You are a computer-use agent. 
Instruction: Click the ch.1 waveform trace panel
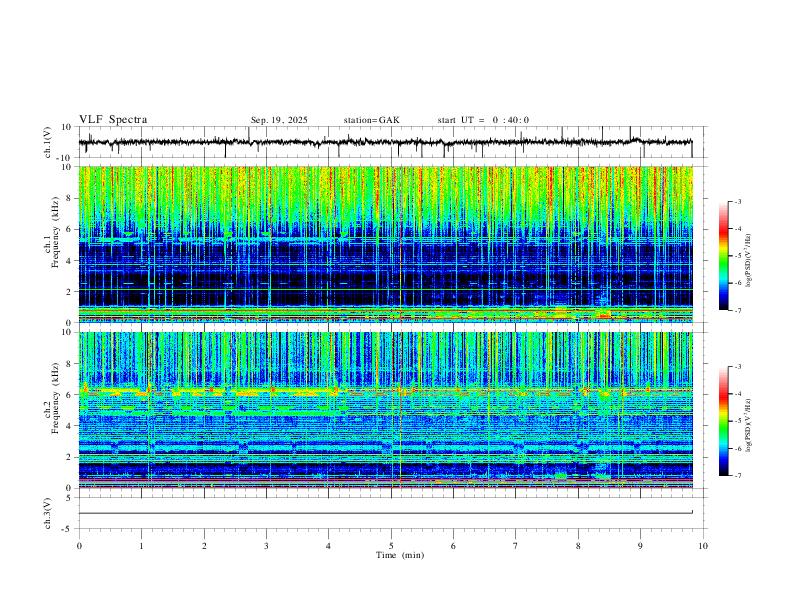pyautogui.click(x=392, y=142)
